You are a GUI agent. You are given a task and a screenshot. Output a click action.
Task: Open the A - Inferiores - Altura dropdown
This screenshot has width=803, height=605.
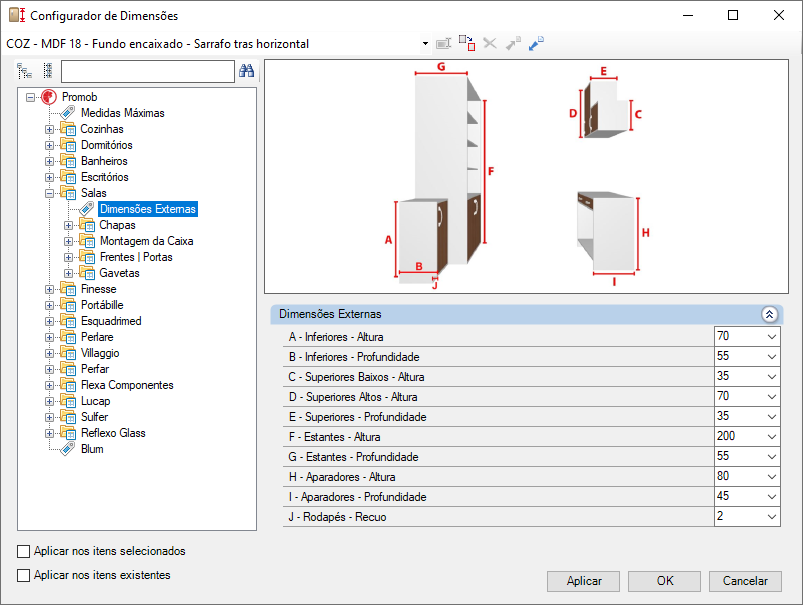772,337
